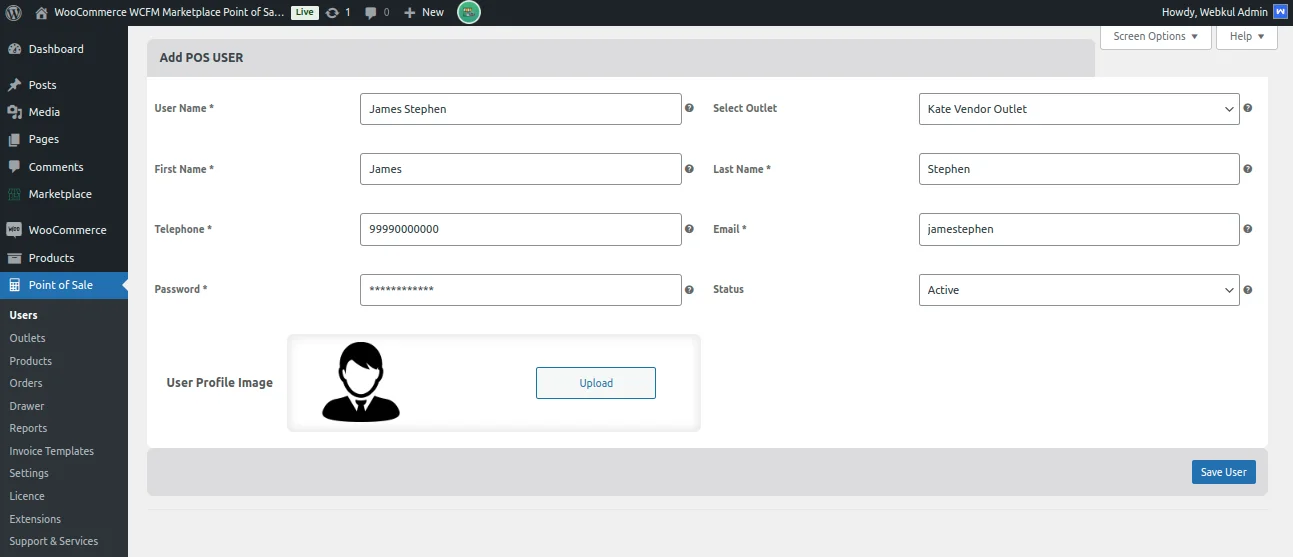Image resolution: width=1293 pixels, height=557 pixels.
Task: Click the WordPress logo icon
Action: pyautogui.click(x=14, y=12)
